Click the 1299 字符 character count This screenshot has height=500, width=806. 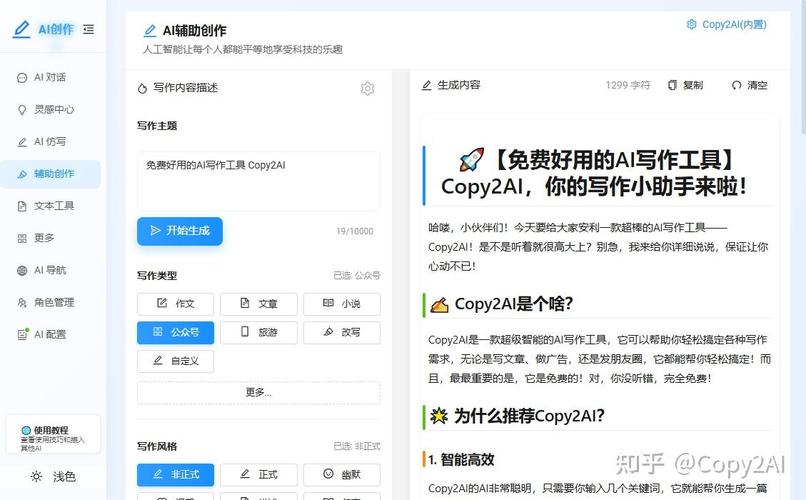pyautogui.click(x=628, y=85)
